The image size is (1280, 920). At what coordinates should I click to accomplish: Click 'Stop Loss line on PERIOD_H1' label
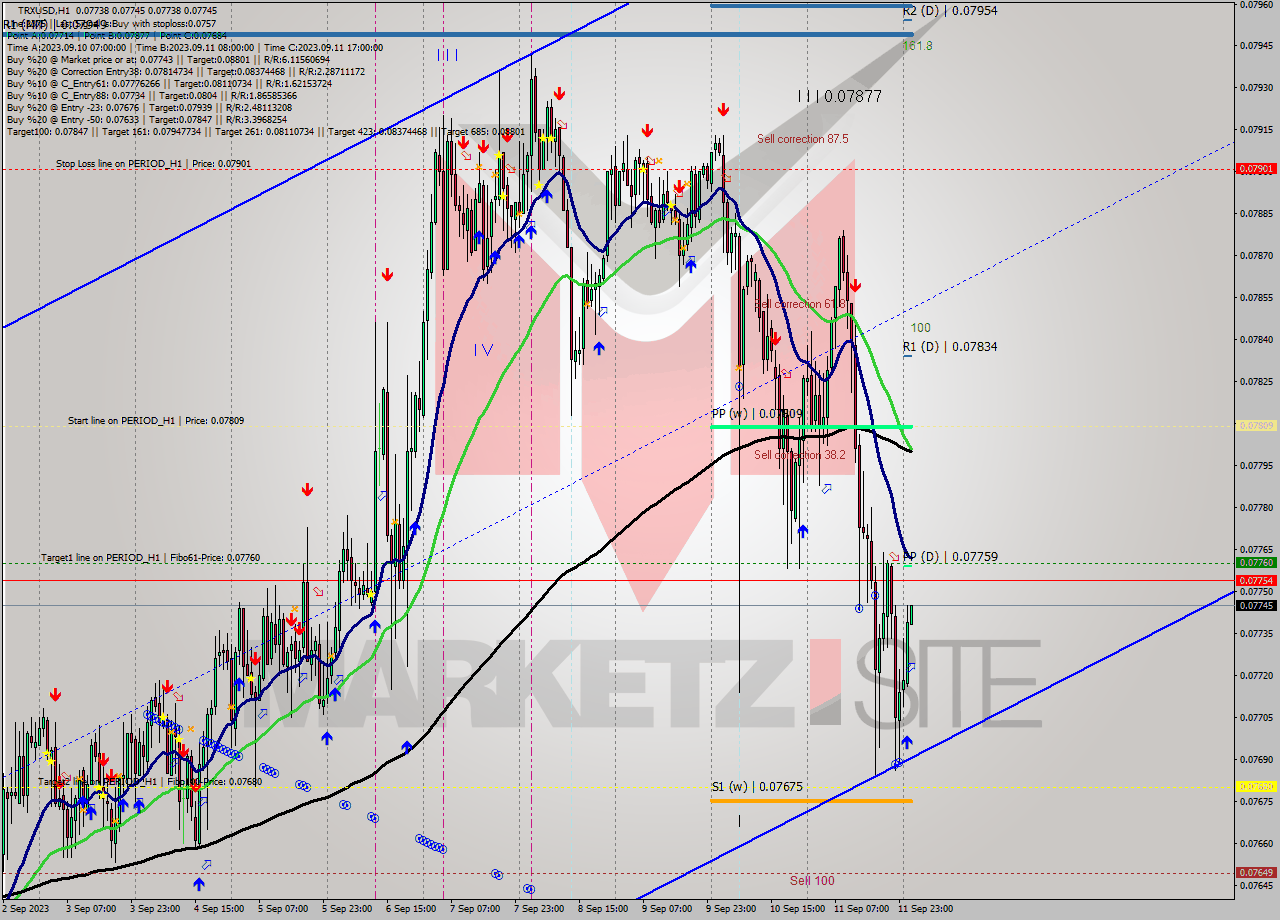(x=153, y=163)
